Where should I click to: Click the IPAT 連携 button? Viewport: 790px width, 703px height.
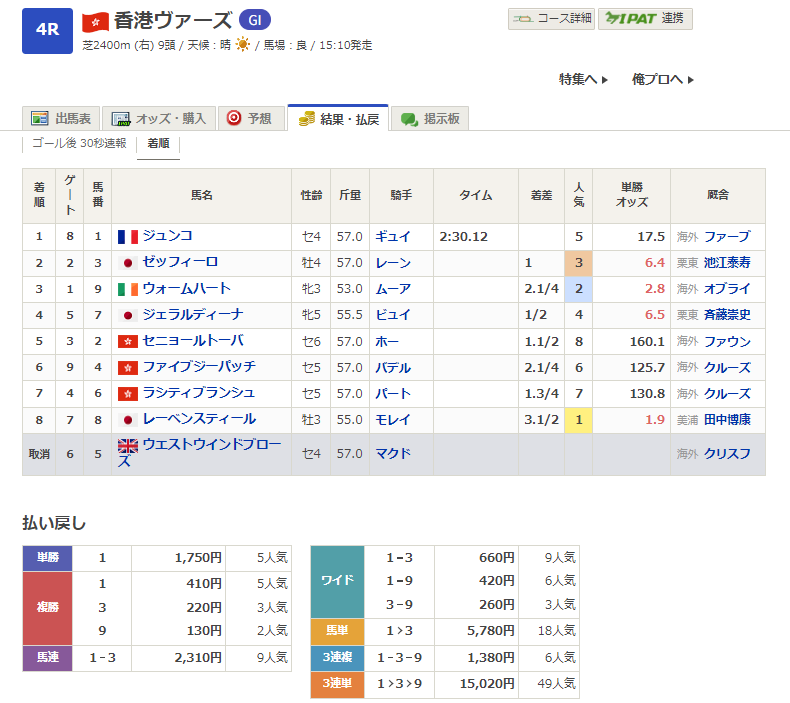(645, 19)
